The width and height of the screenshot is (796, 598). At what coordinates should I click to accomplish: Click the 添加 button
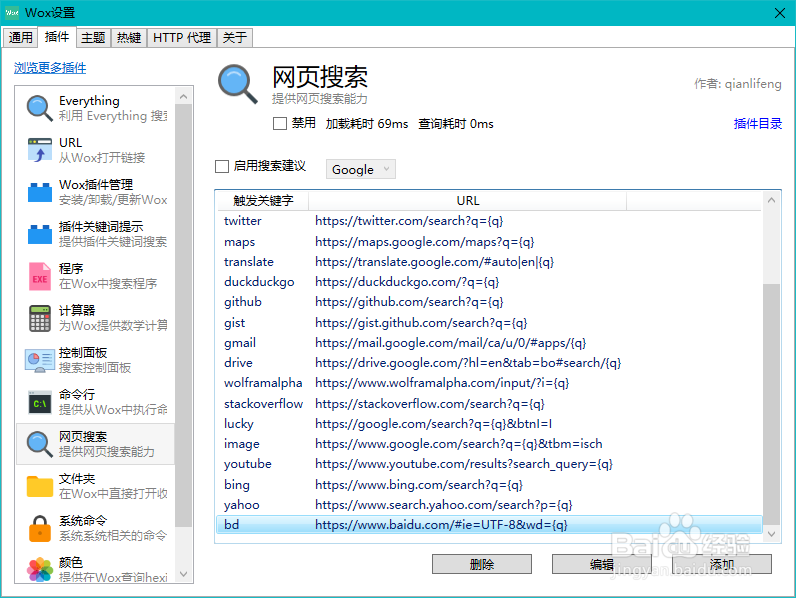point(722,564)
